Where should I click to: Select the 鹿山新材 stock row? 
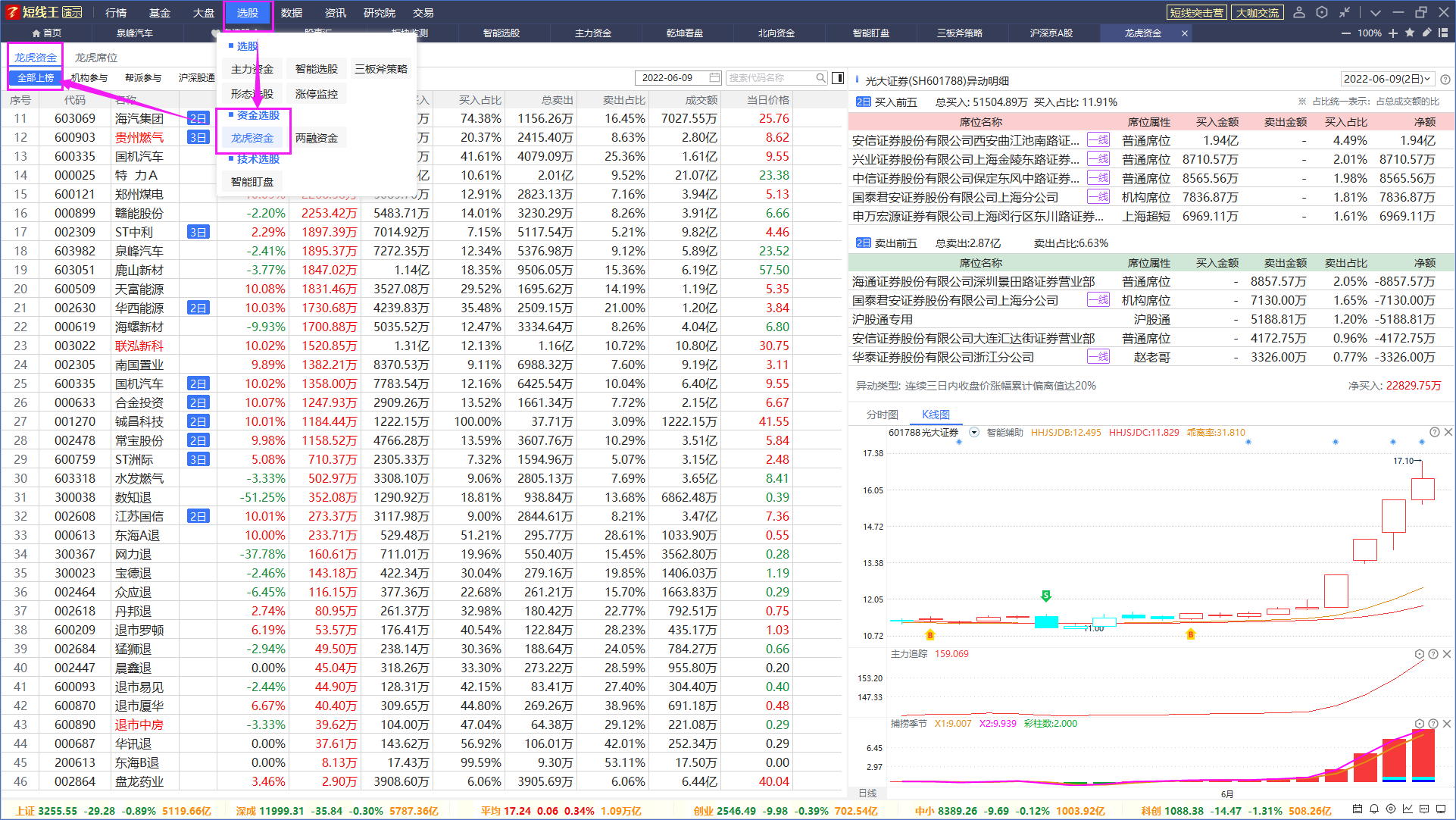[x=423, y=270]
